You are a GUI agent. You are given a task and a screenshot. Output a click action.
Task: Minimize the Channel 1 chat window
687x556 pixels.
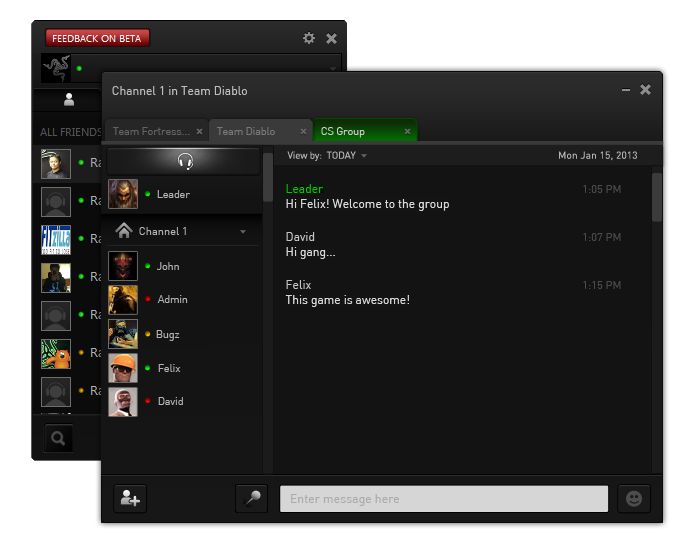[x=626, y=90]
